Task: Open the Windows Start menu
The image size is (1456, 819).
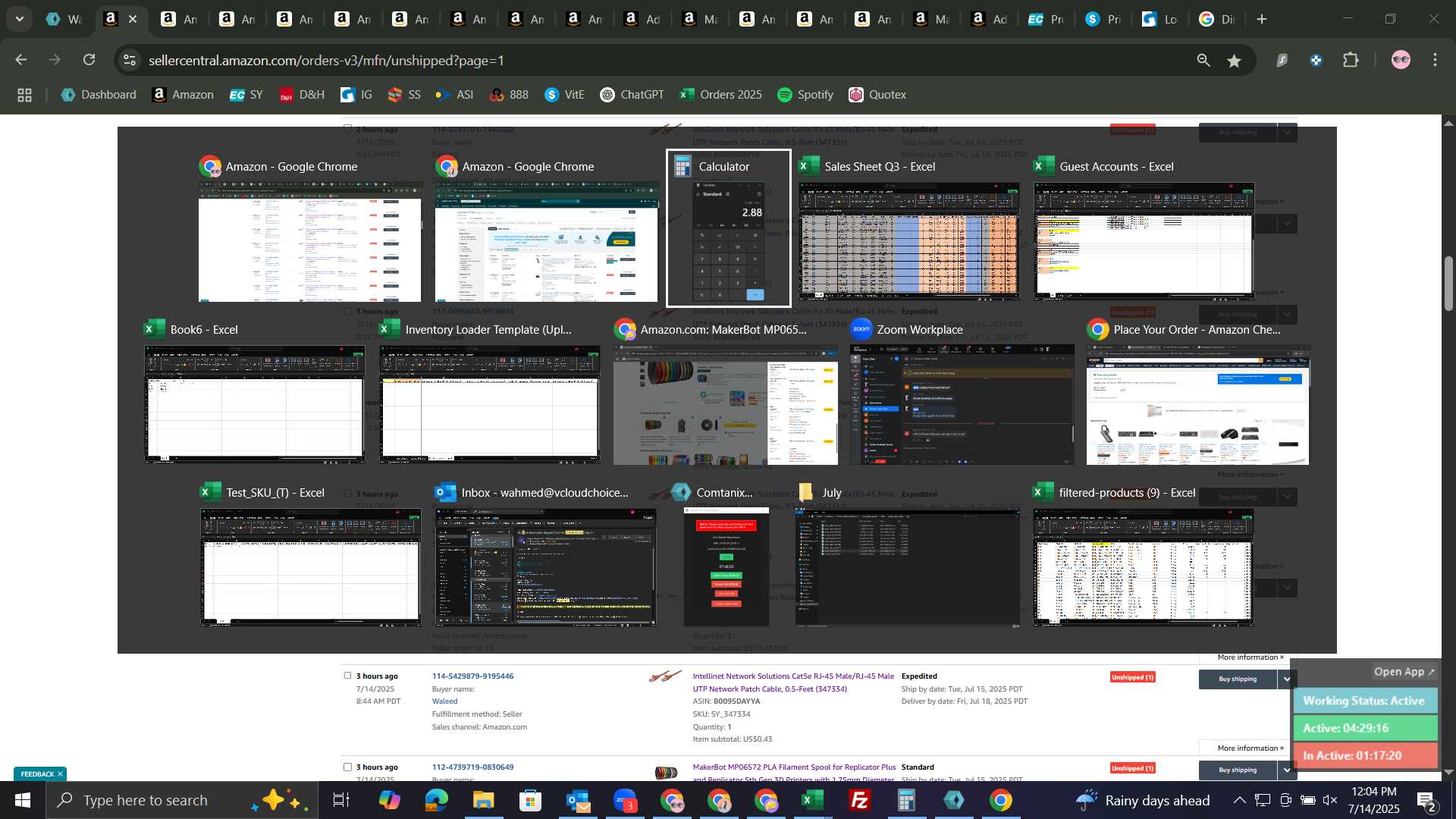Action: click(22, 800)
